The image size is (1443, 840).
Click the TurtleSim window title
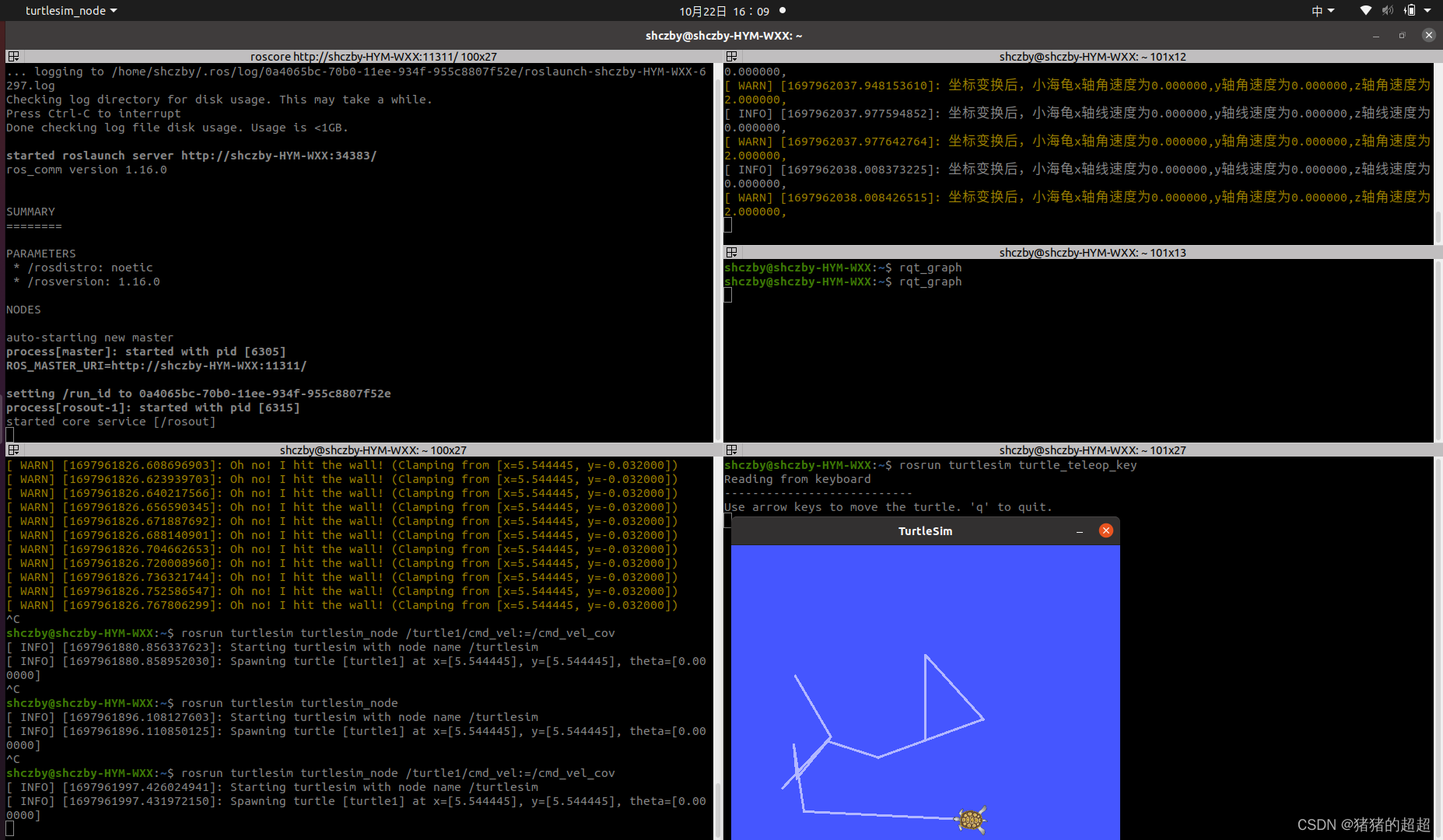point(925,531)
